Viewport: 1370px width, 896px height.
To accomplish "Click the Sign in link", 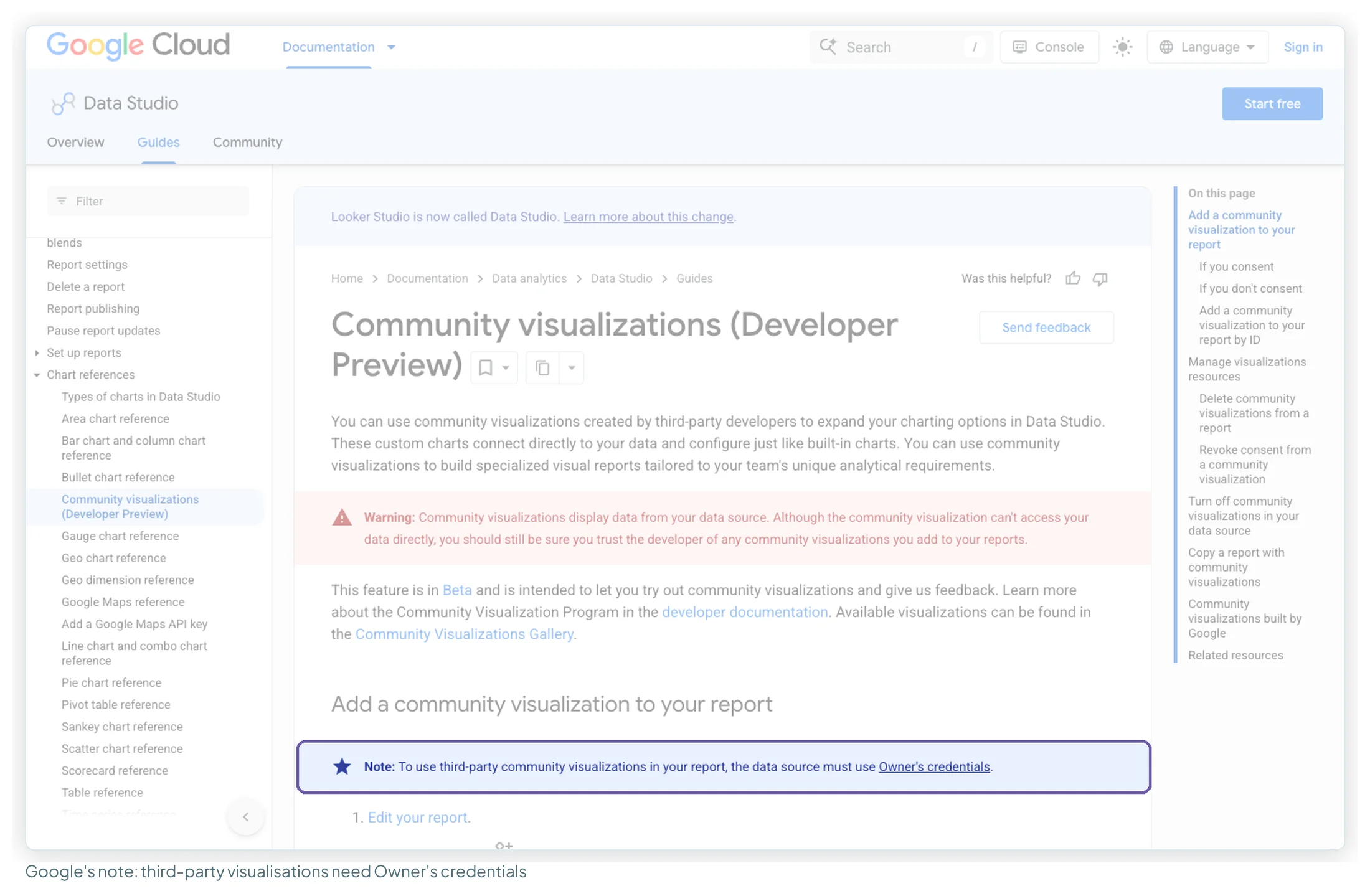I will click(x=1303, y=47).
